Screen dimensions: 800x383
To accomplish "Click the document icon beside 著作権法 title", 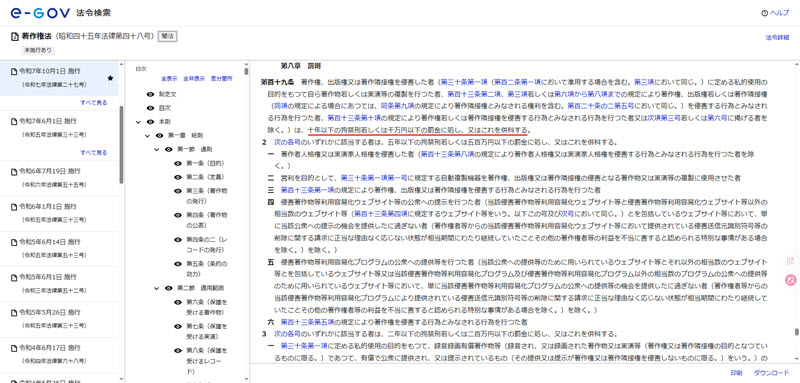I will click(14, 37).
